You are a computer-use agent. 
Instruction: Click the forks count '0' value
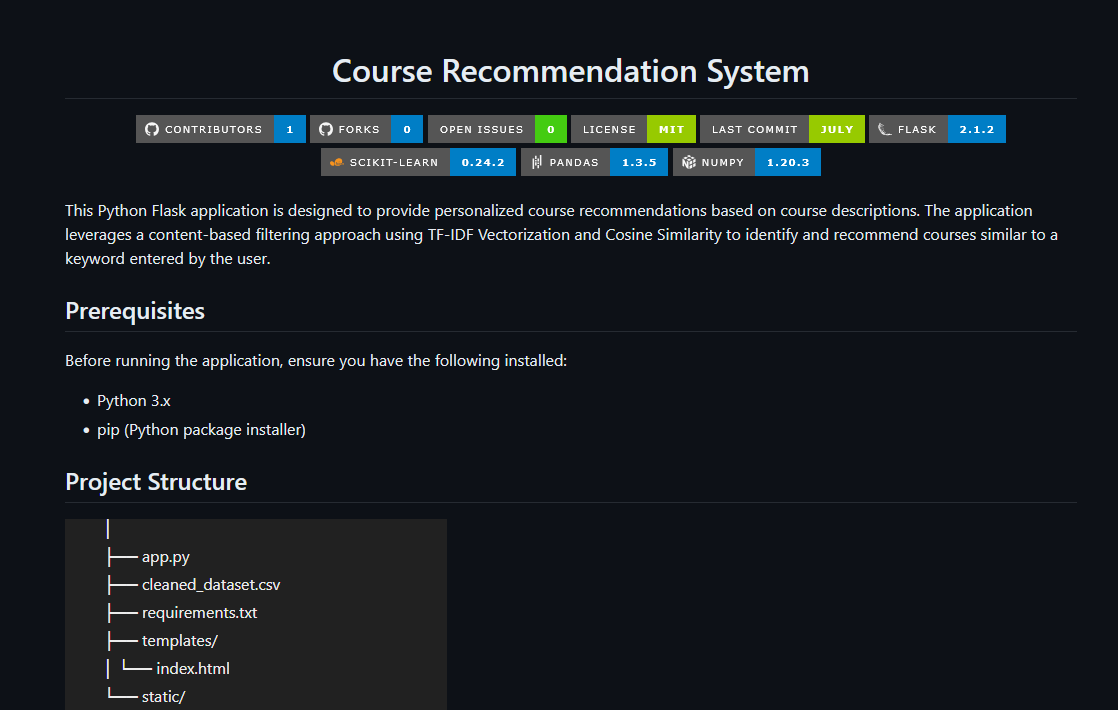[407, 129]
